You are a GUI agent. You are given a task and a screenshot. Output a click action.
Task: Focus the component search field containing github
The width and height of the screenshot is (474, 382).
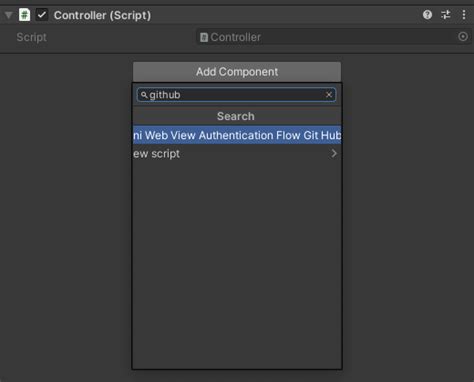coord(236,95)
